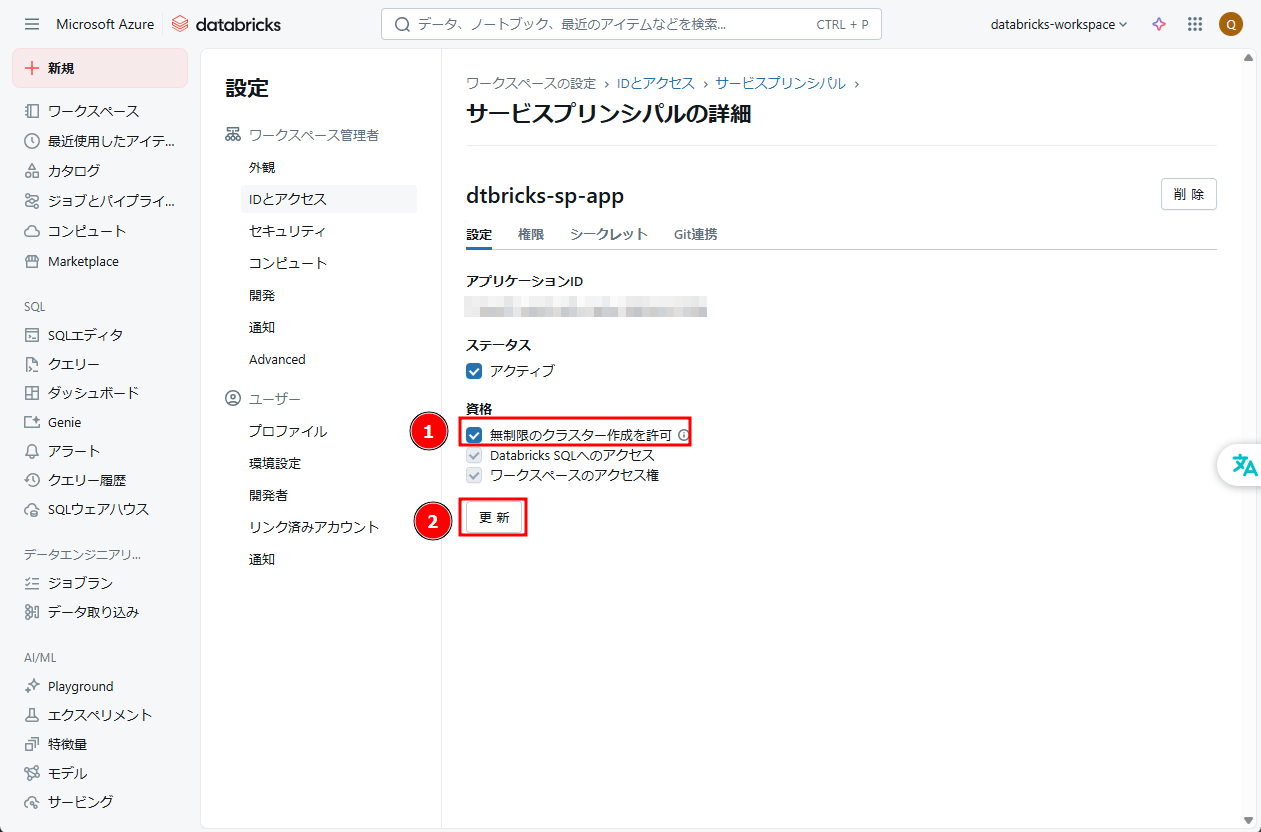Open Marketplace from sidebar
Image resolution: width=1261 pixels, height=832 pixels.
point(83,261)
